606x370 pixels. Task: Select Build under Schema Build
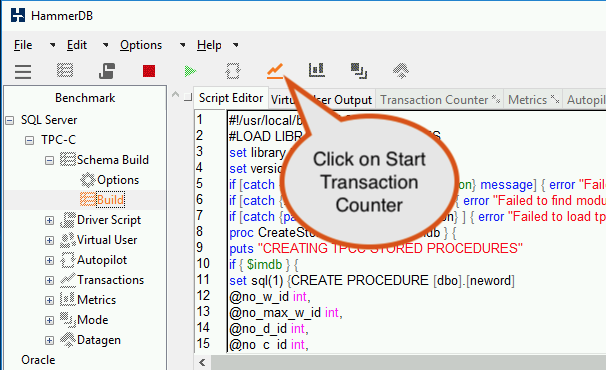(110, 200)
